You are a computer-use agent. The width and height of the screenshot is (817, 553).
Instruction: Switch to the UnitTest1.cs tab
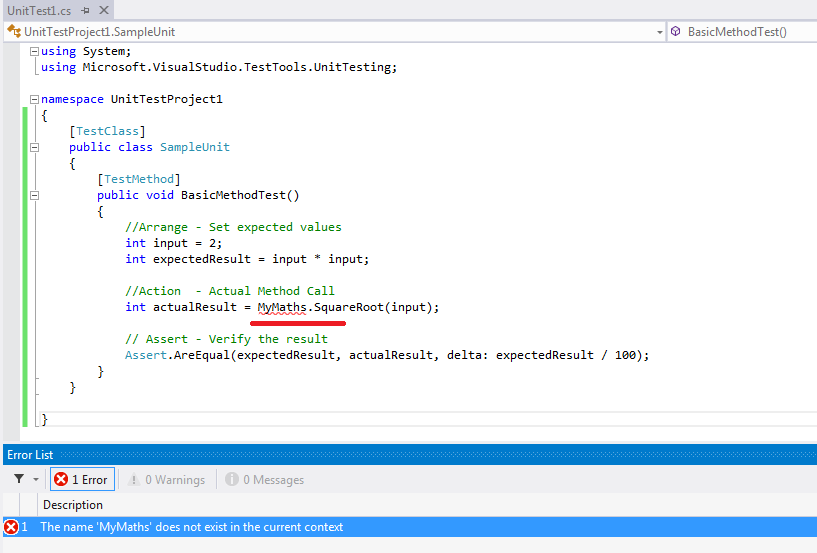[x=39, y=10]
